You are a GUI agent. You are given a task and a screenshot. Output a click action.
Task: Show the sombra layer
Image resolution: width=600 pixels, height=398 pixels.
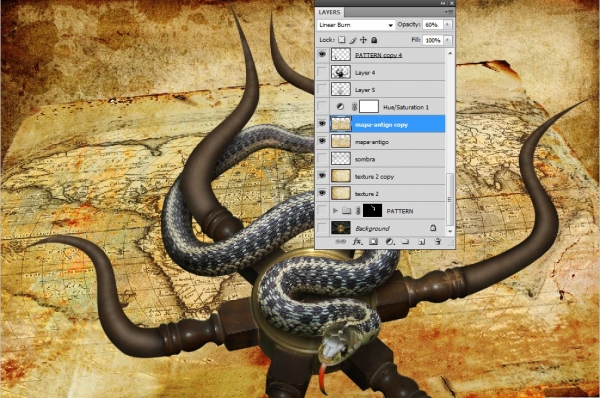click(x=322, y=158)
